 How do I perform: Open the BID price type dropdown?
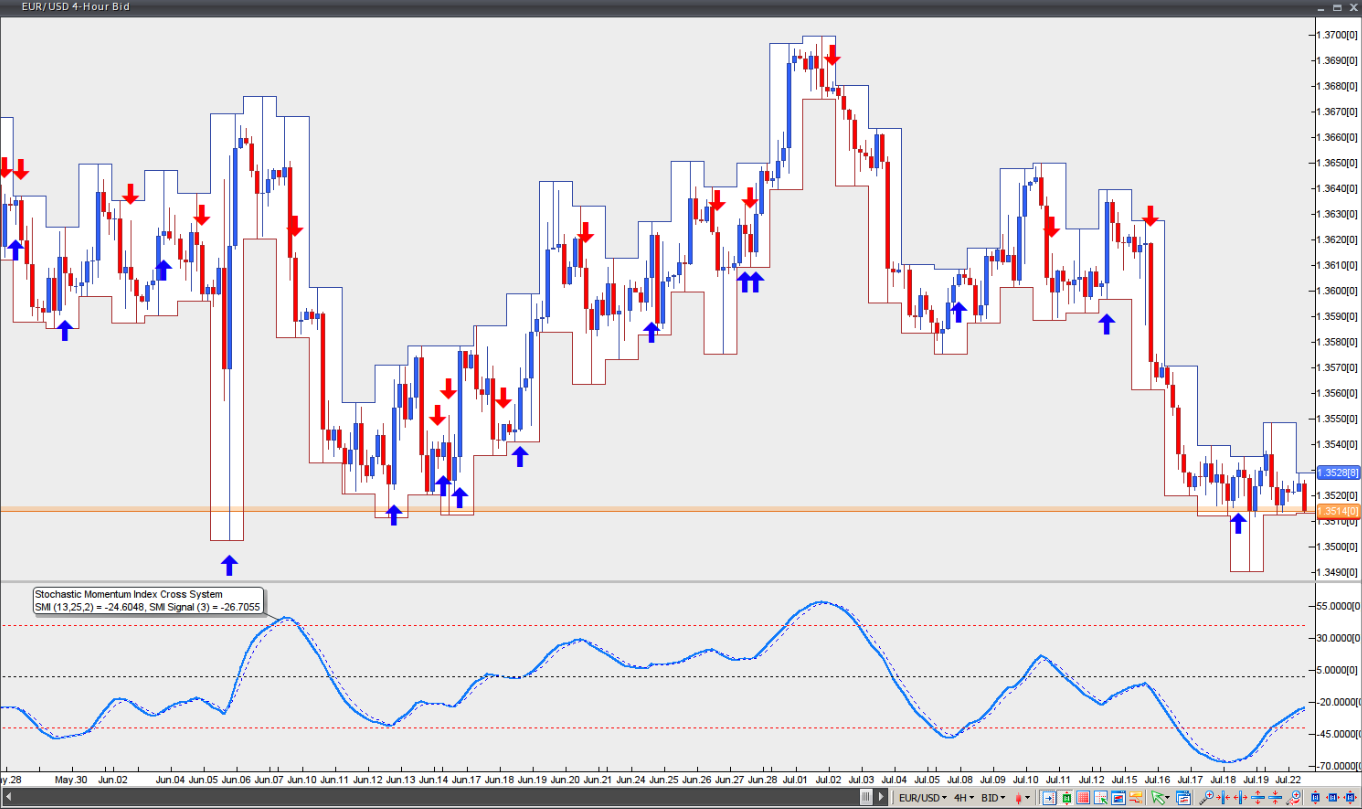tap(992, 797)
